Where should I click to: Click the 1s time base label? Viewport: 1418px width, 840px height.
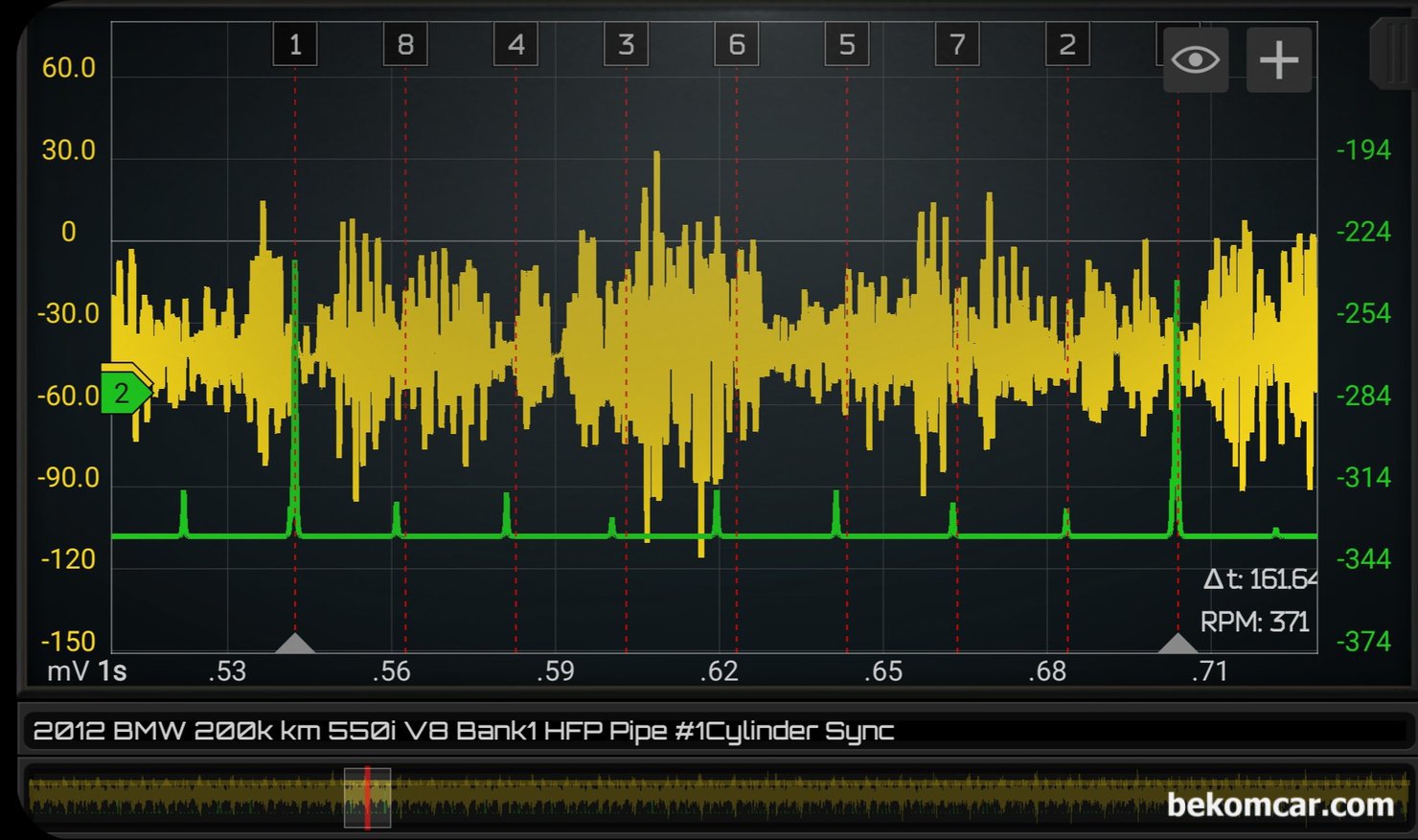point(112,670)
